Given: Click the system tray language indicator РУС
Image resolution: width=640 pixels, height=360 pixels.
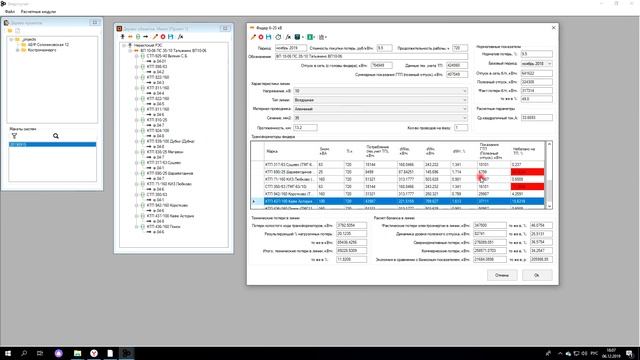Looking at the screenshot, I should coord(595,353).
